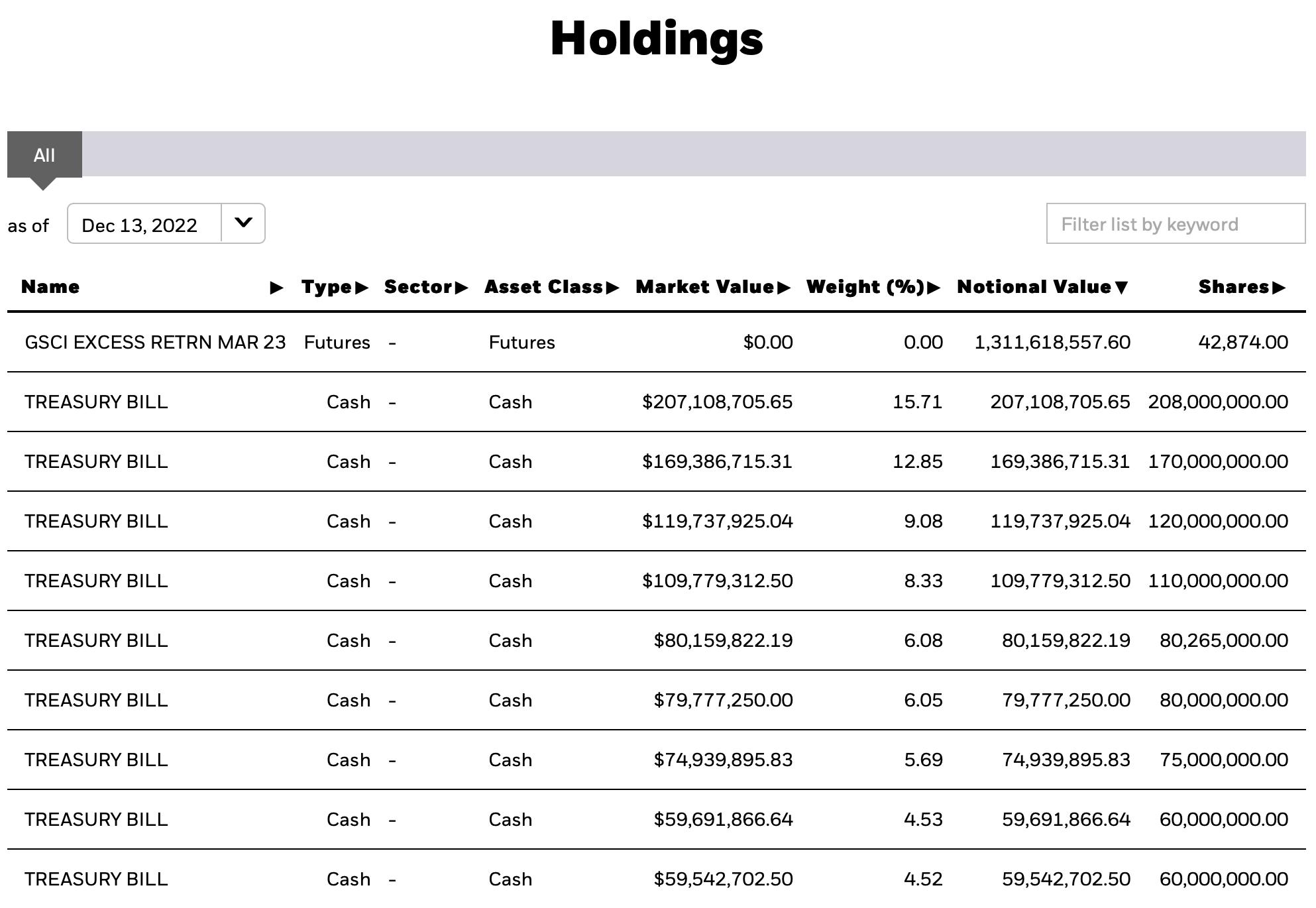Image resolution: width=1316 pixels, height=908 pixels.
Task: Sort by the Market Value column header
Action: 713,287
